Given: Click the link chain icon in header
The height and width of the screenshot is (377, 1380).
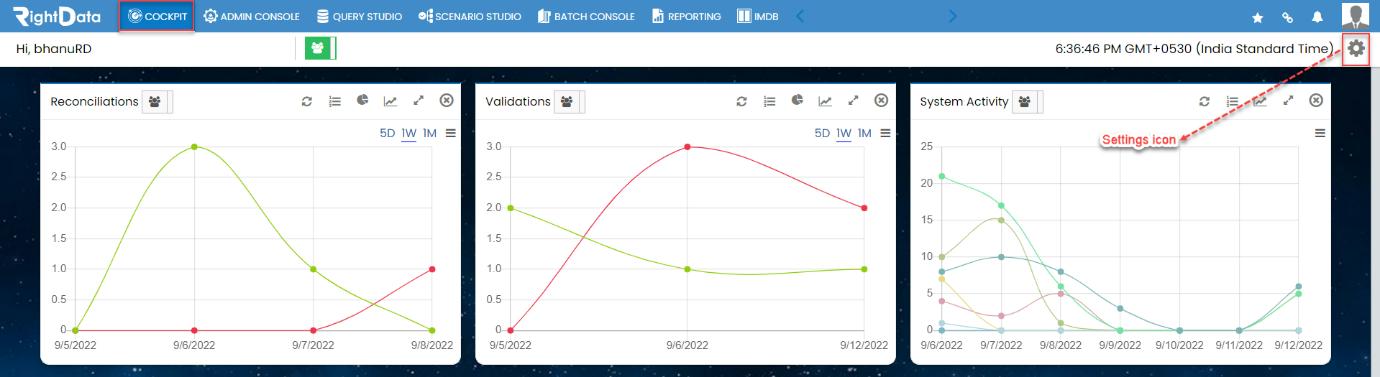Looking at the screenshot, I should tap(1287, 17).
